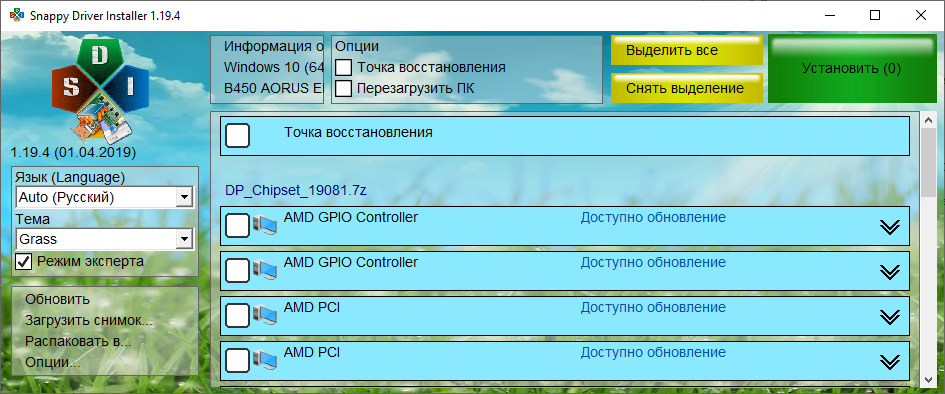Screen dimensions: 945x394
Task: Uncheck the 'Режим эксперта' checkbox
Action: (x=24, y=262)
